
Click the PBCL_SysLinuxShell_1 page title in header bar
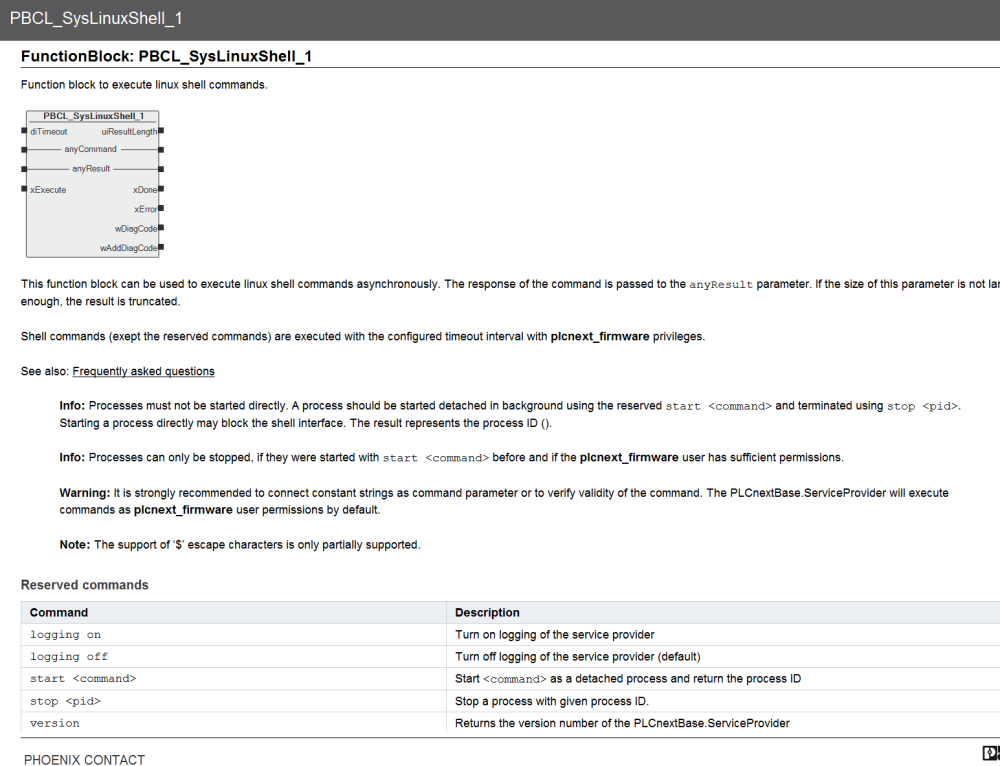96,19
